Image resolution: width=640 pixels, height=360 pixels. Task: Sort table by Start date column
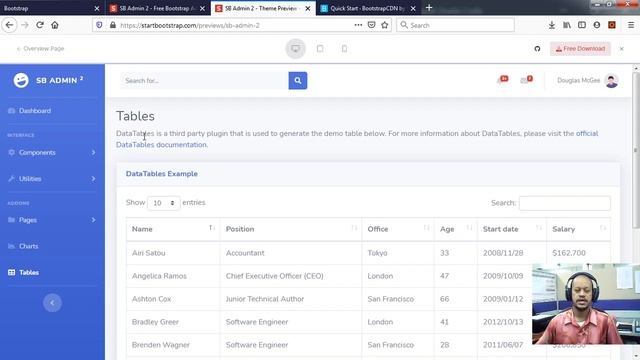pyautogui.click(x=511, y=229)
